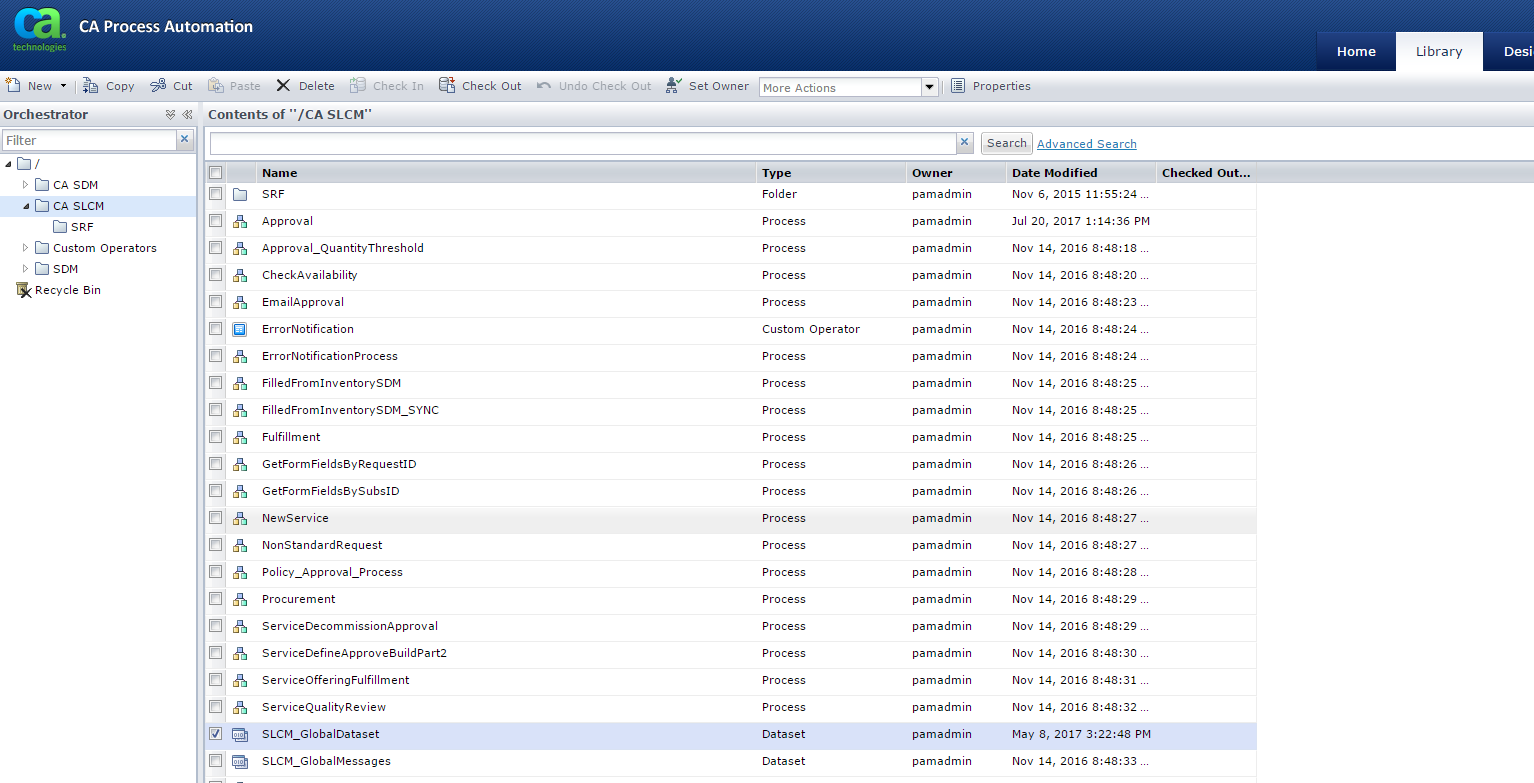Open the New button dropdown arrow

point(64,87)
